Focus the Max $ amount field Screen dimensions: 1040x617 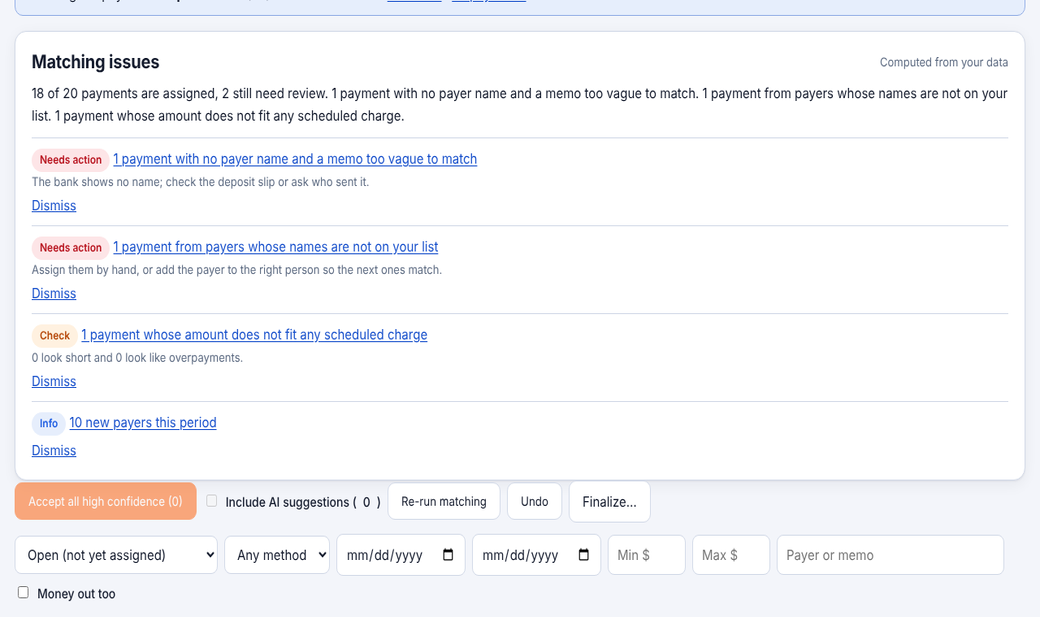point(731,555)
